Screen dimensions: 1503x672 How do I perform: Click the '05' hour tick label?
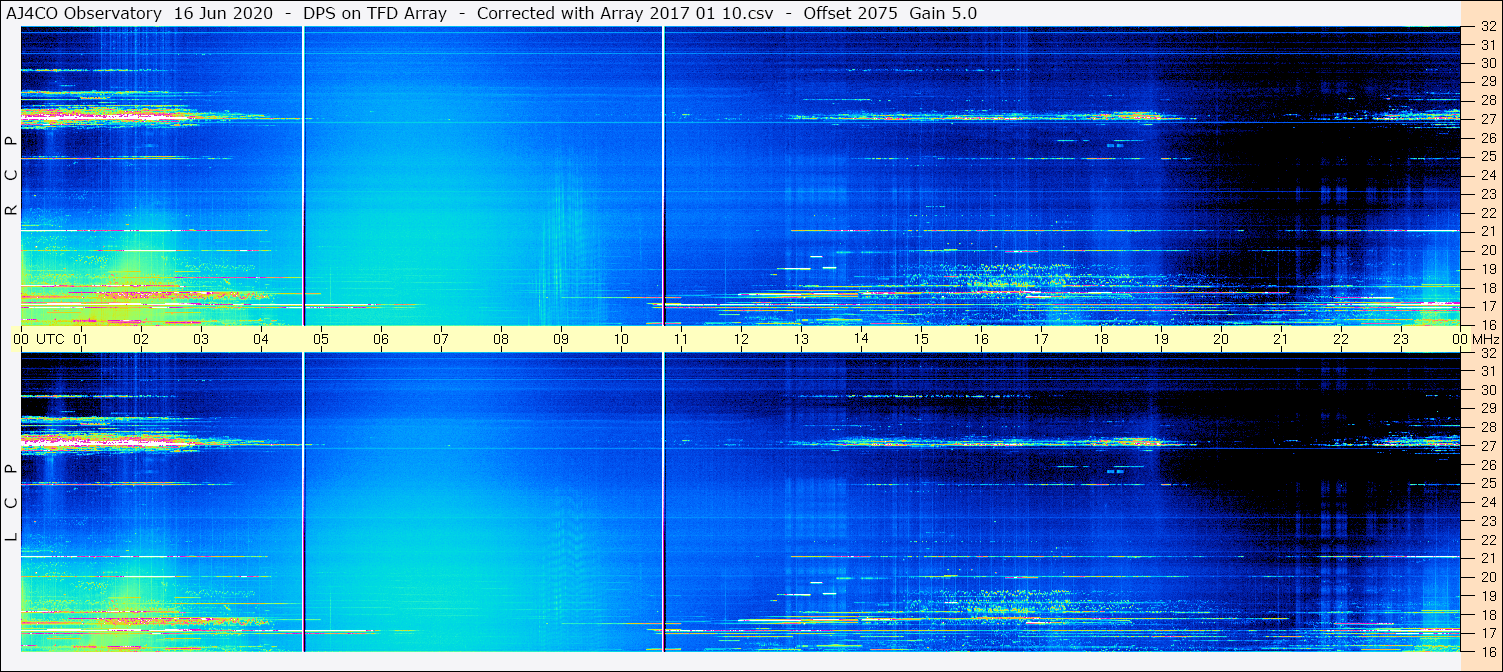pos(321,339)
